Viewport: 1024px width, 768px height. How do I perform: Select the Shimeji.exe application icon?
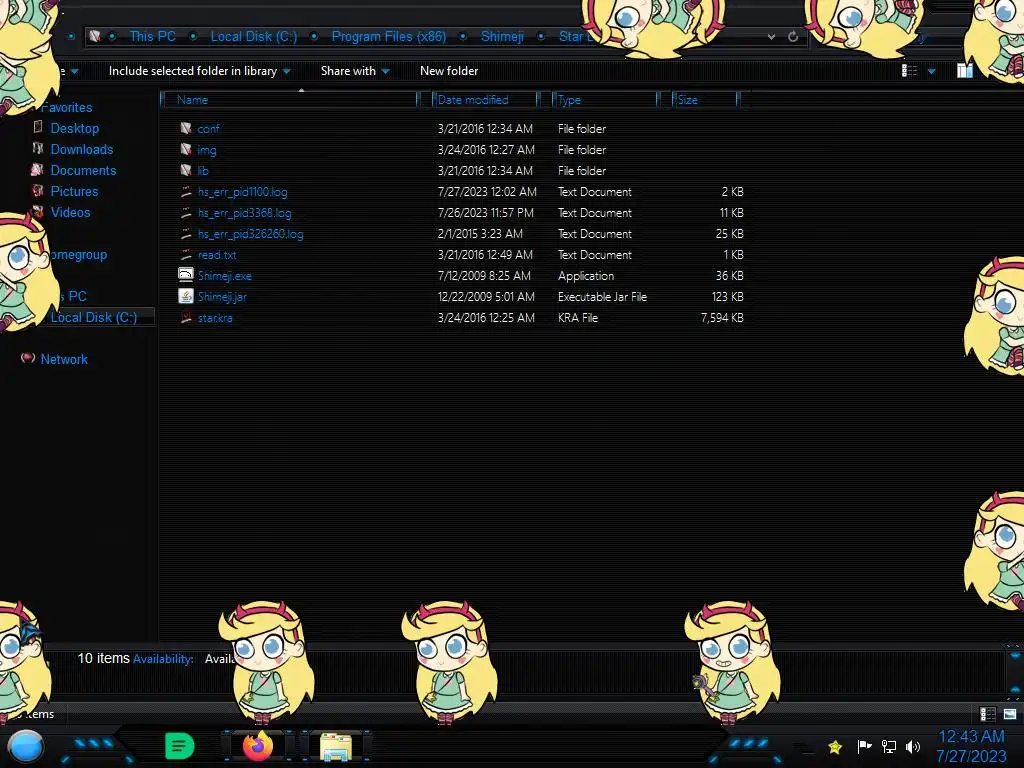click(x=186, y=275)
